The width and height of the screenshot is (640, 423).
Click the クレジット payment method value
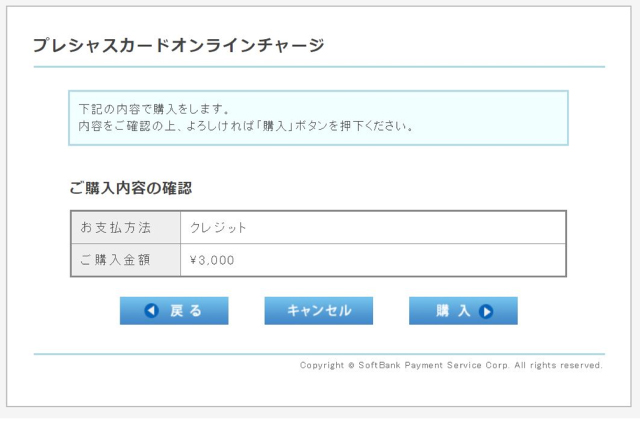(218, 227)
